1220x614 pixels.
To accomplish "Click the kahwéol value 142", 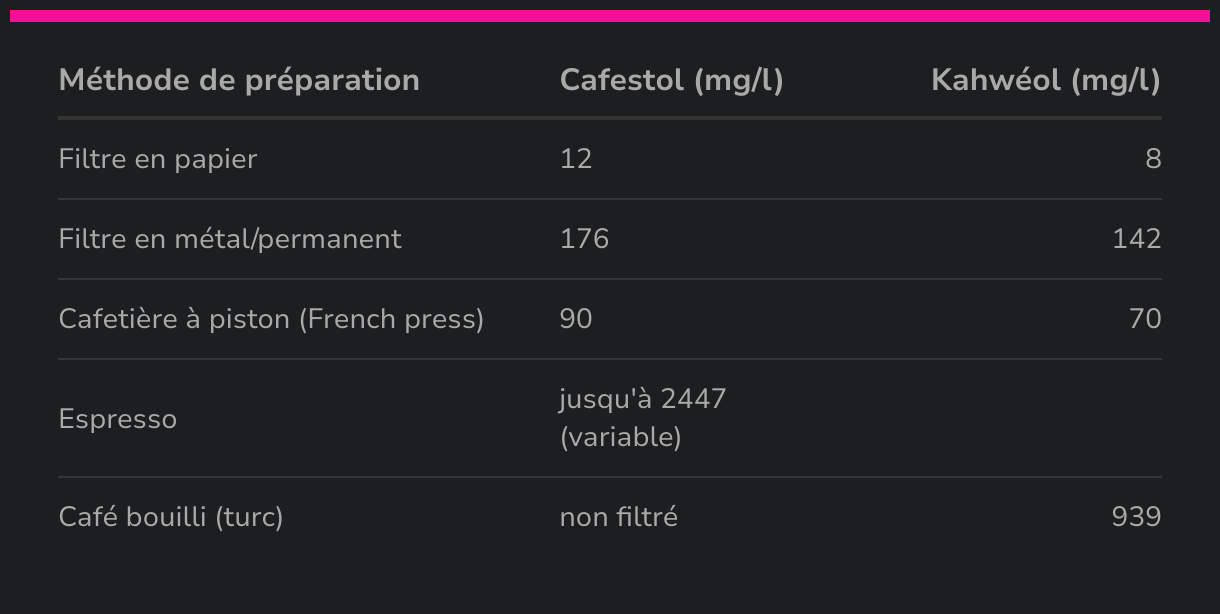I will pyautogui.click(x=1137, y=239).
